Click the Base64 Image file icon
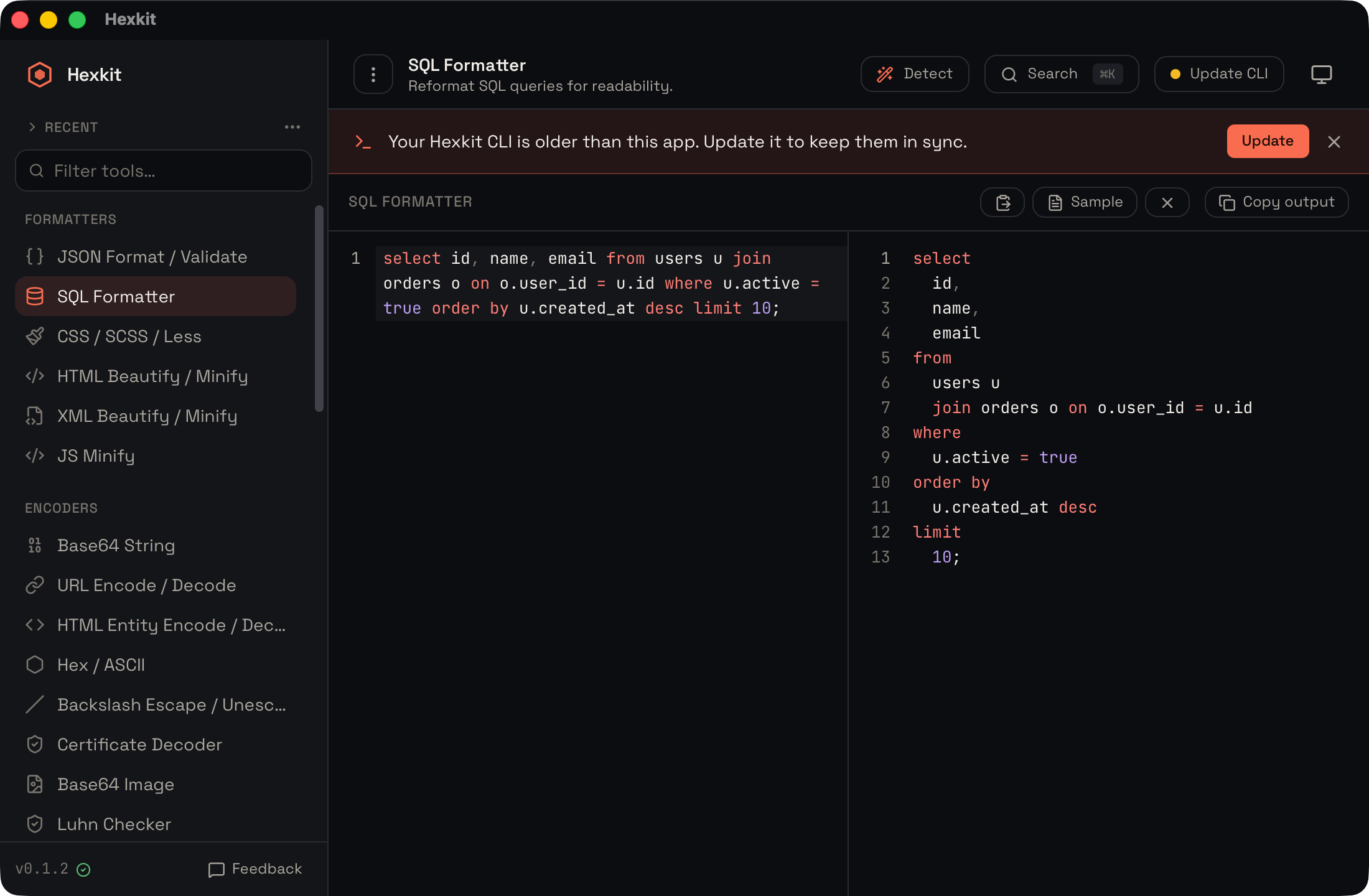Viewport: 1369px width, 896px height. coord(35,784)
